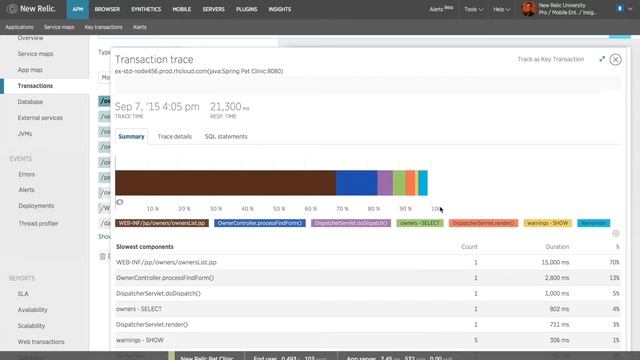Click the user avatar picture

pyautogui.click(x=529, y=9)
